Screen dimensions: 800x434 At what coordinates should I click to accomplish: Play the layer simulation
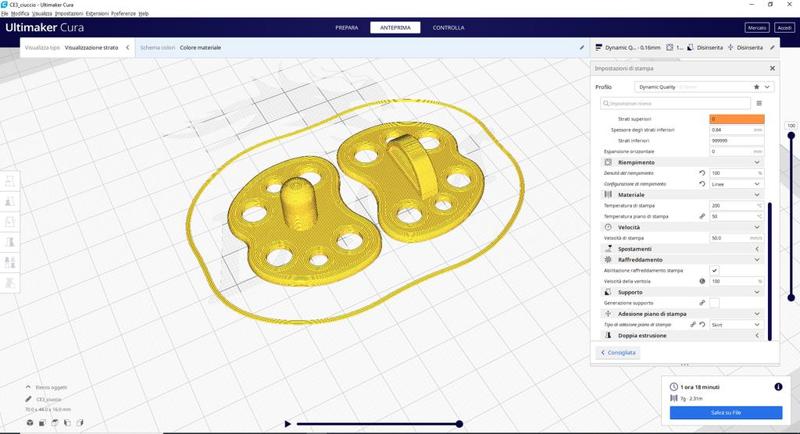[x=287, y=424]
